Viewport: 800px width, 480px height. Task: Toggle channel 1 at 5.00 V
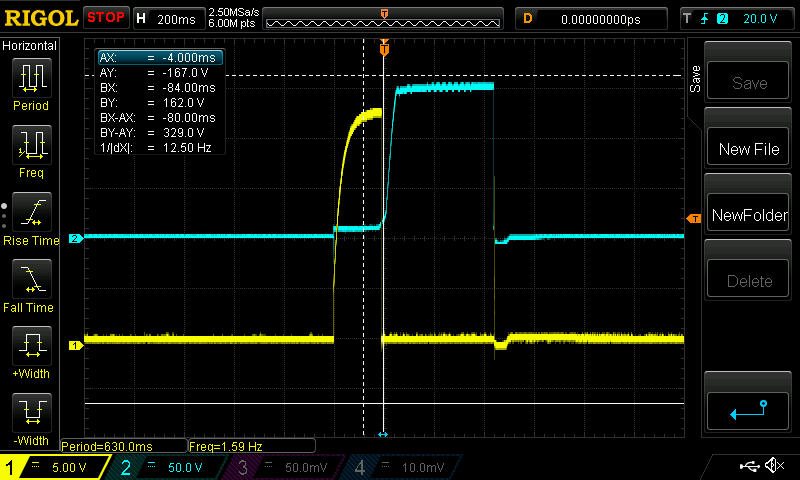point(57,467)
